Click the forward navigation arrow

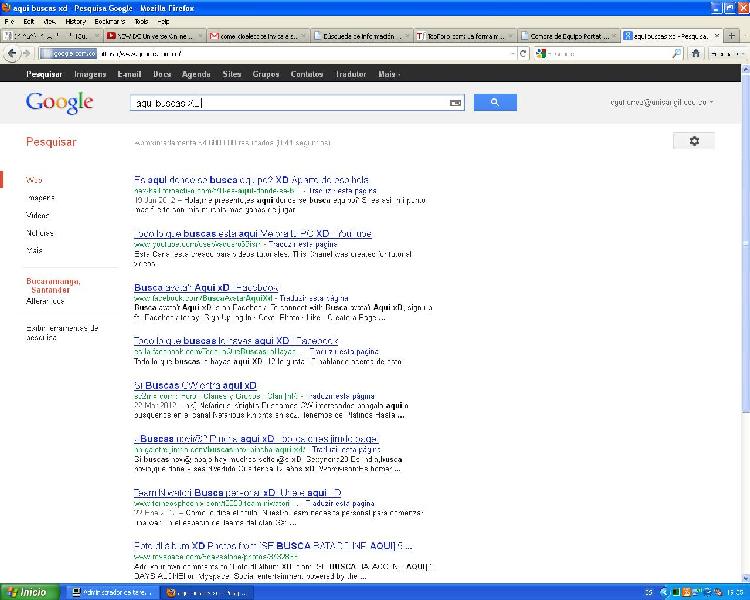point(26,54)
